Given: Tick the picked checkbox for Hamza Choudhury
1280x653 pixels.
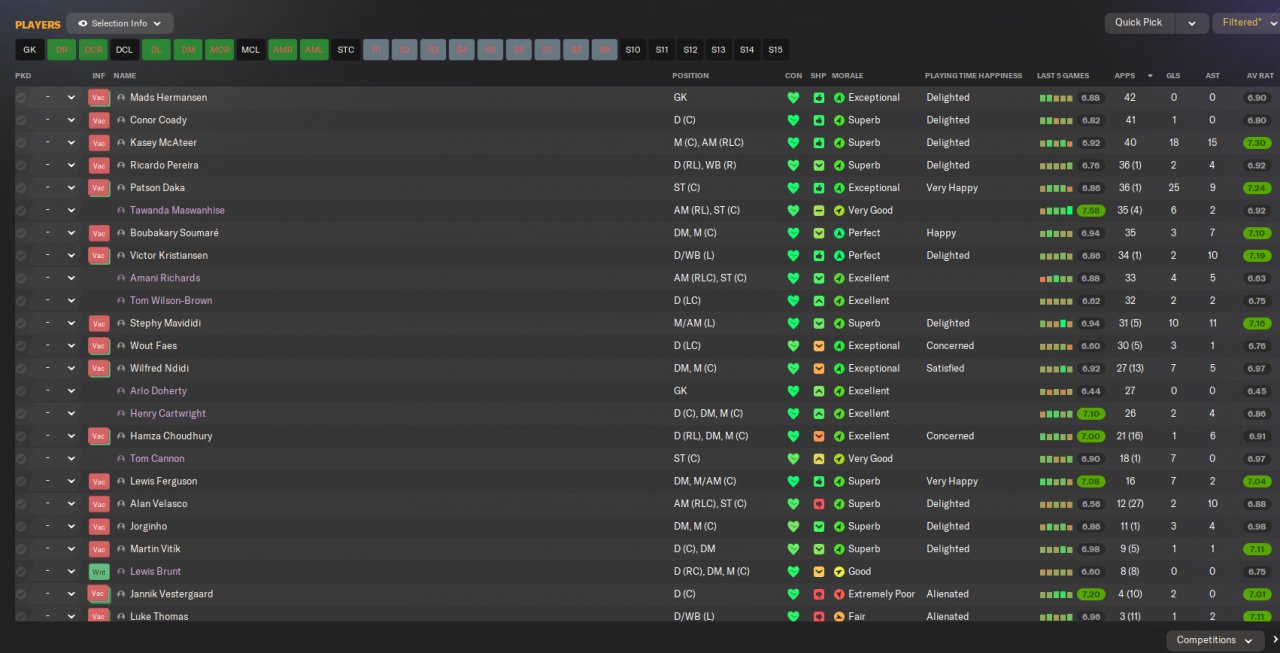Looking at the screenshot, I should click(x=21, y=436).
